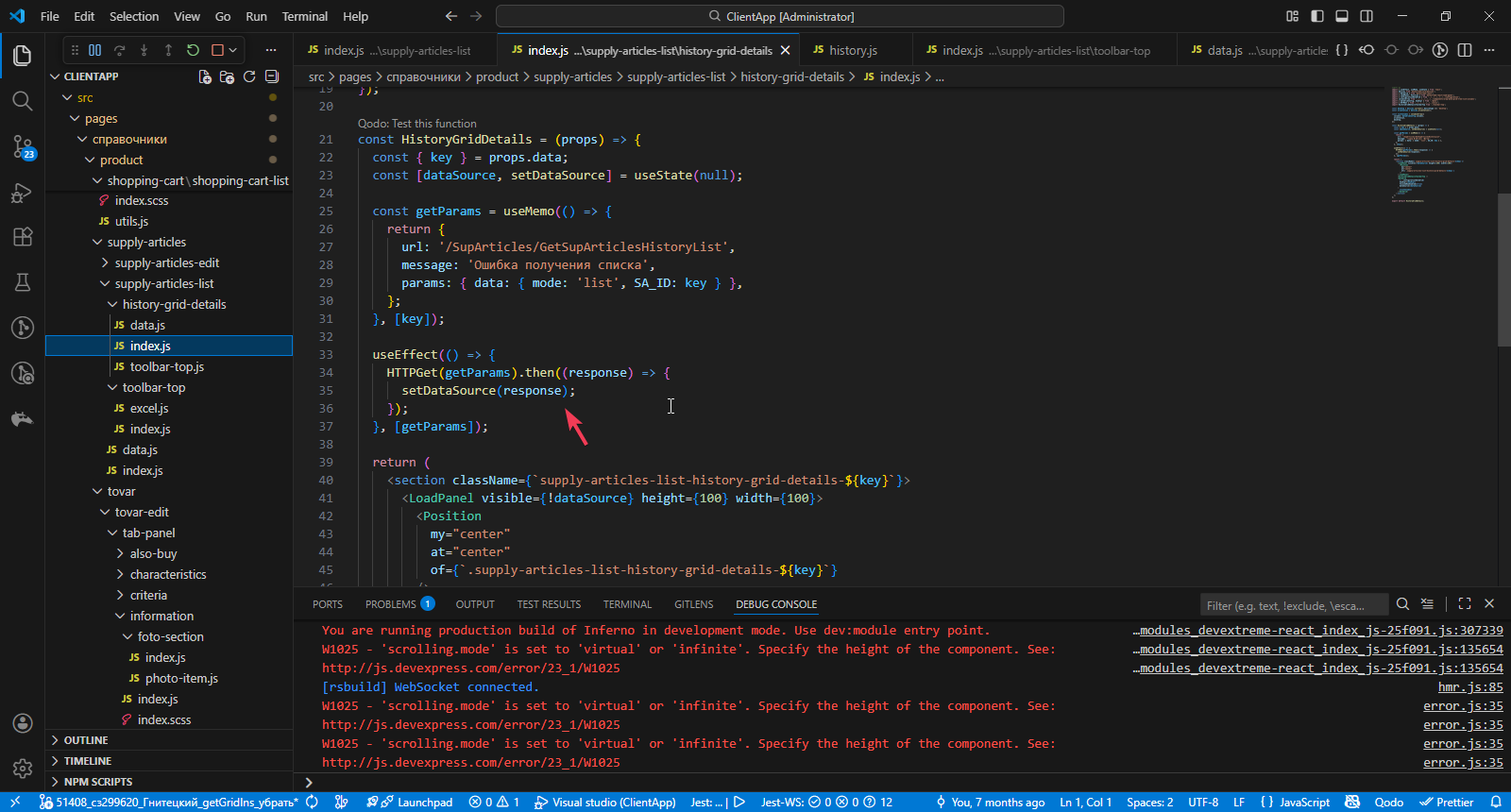Image resolution: width=1511 pixels, height=812 pixels.
Task: Open the Explorer view in activity bar
Action: pyautogui.click(x=23, y=56)
